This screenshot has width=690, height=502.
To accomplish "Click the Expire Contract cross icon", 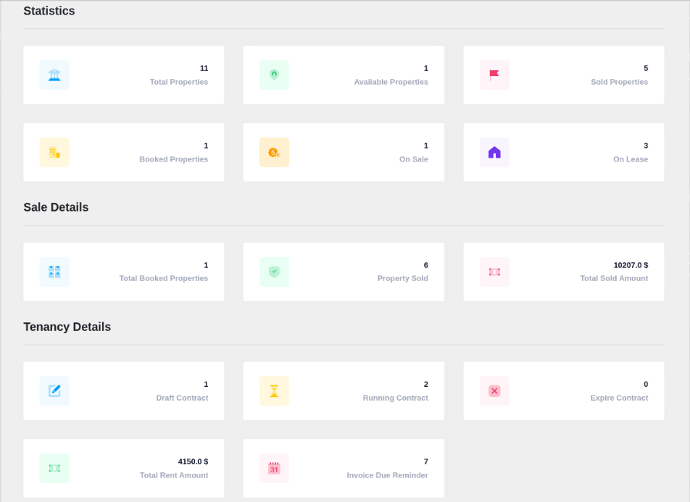I will [494, 391].
